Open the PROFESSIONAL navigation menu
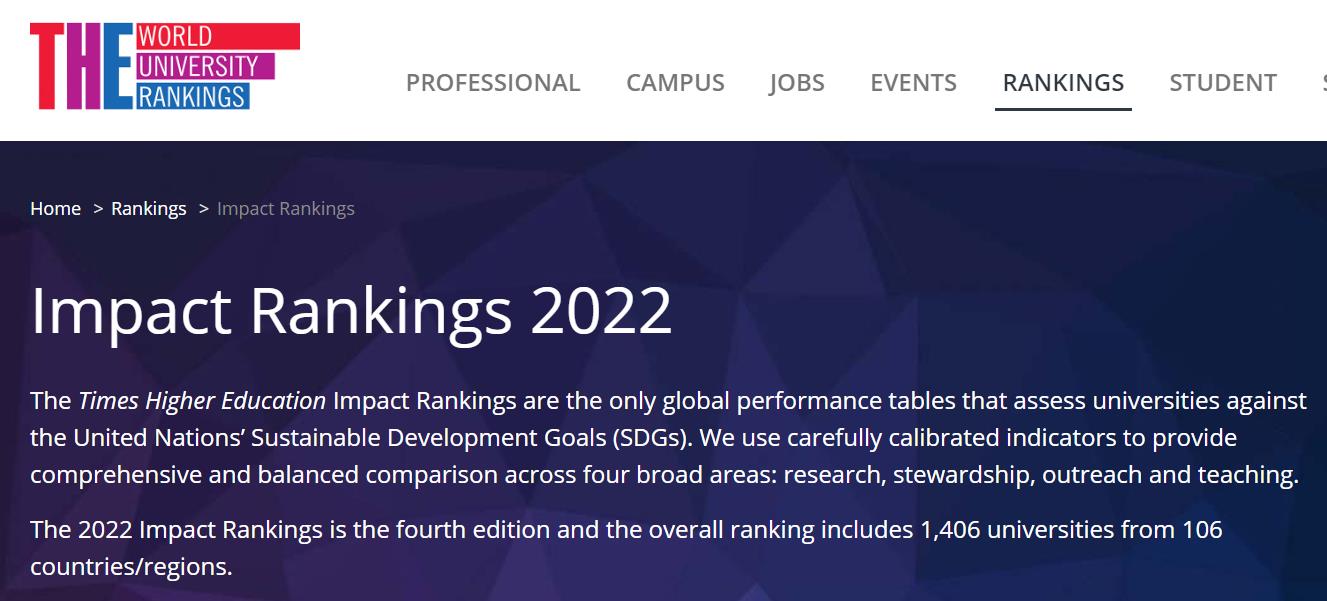1327x601 pixels. 493,82
